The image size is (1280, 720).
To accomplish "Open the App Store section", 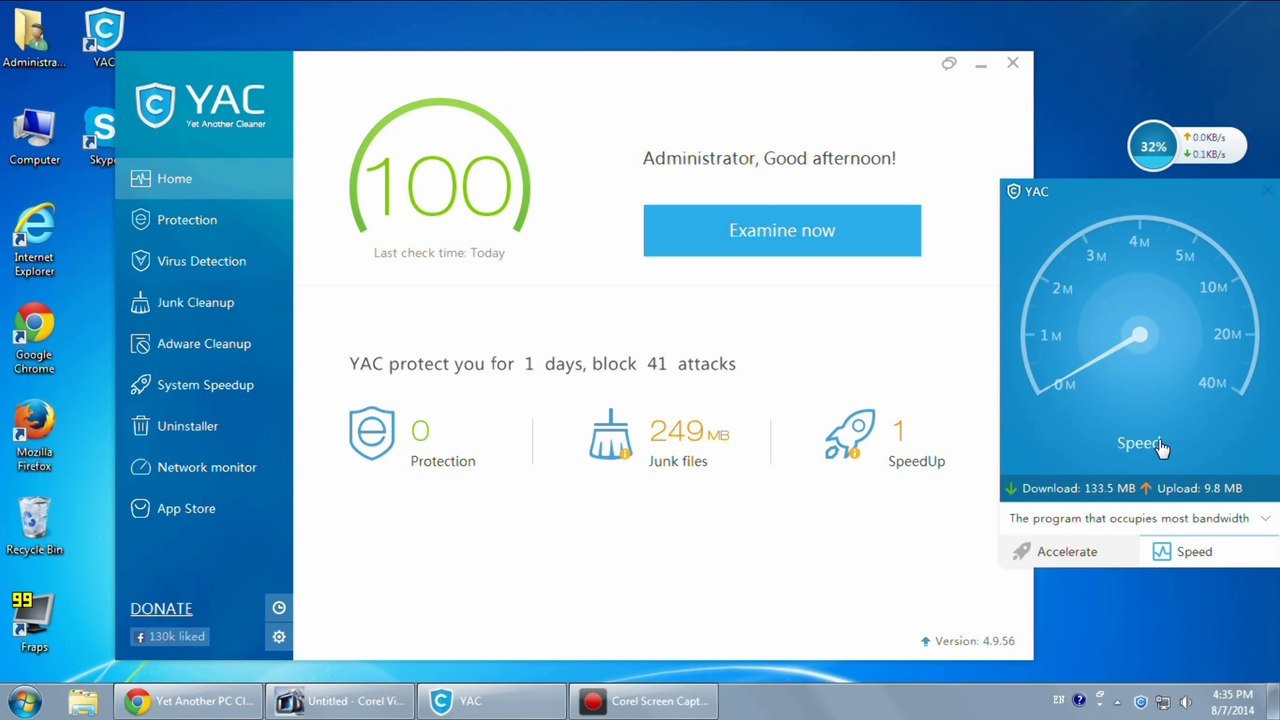I will click(204, 509).
